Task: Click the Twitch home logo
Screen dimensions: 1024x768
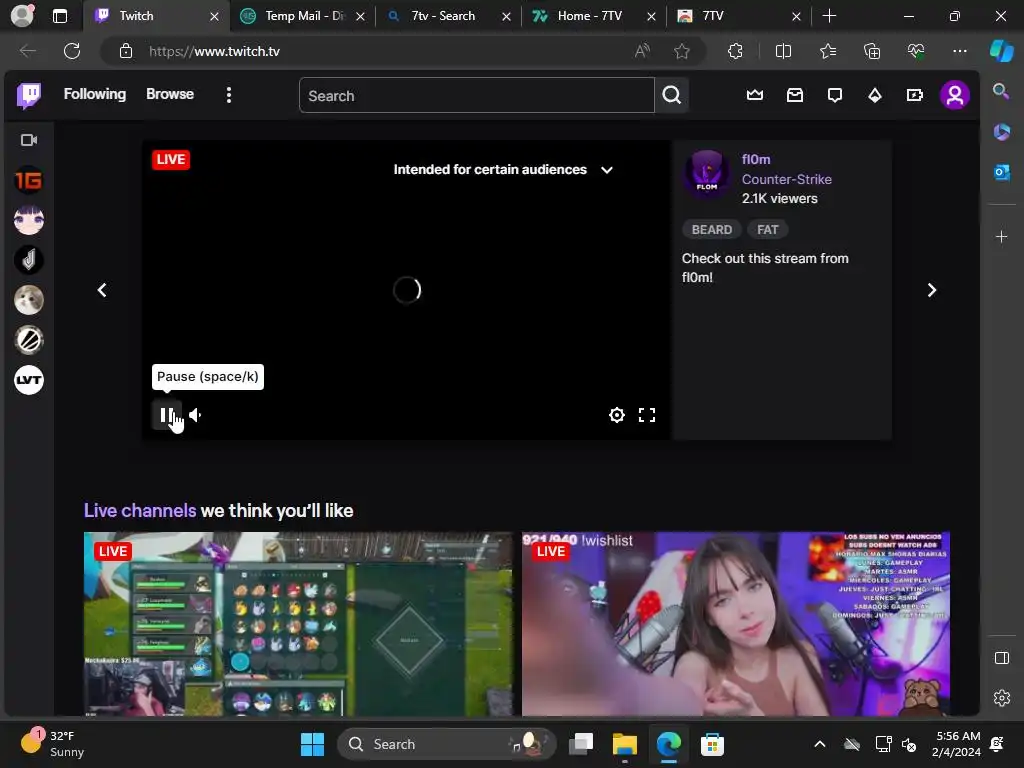Action: click(x=29, y=95)
